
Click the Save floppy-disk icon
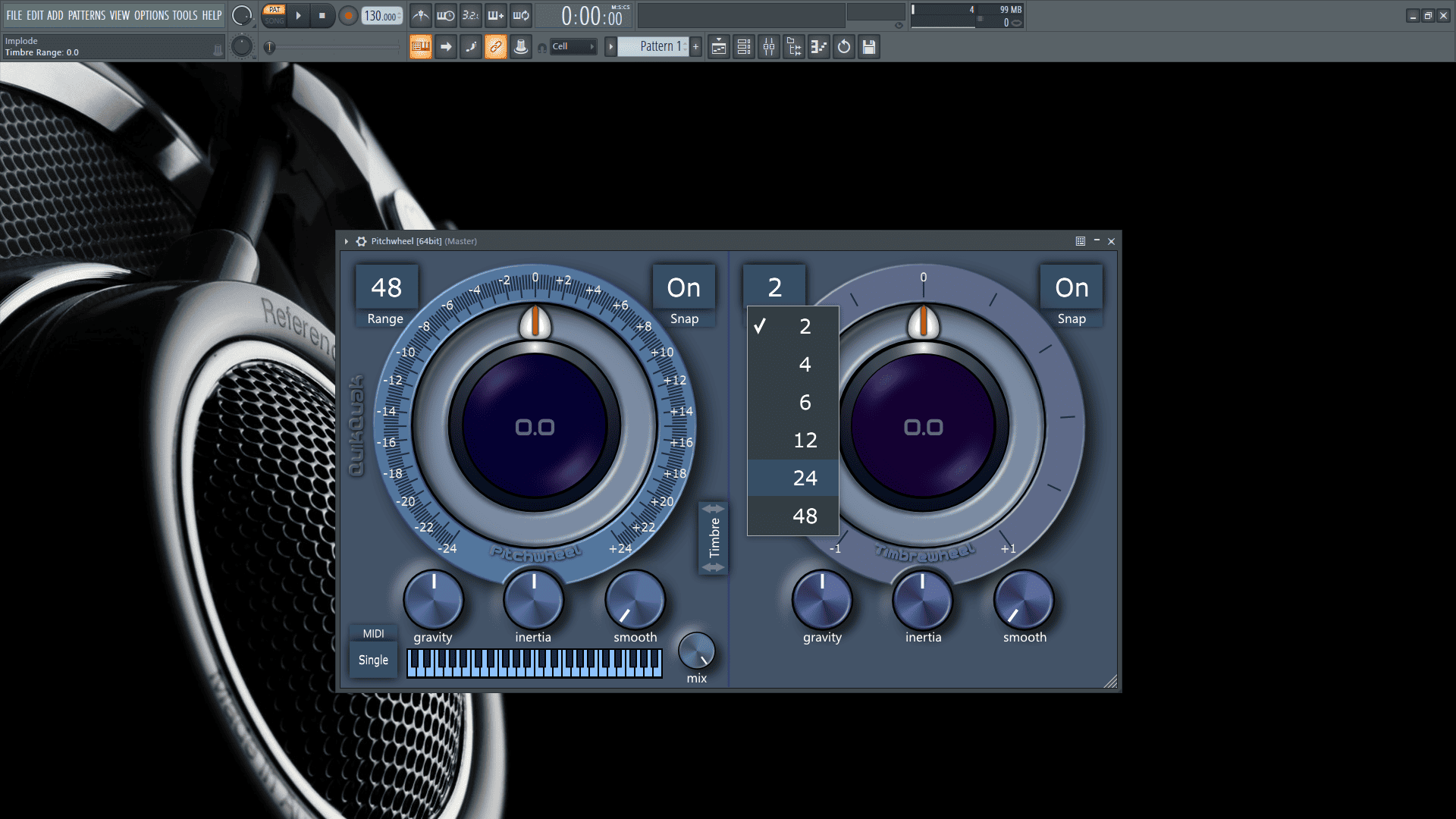(x=869, y=46)
